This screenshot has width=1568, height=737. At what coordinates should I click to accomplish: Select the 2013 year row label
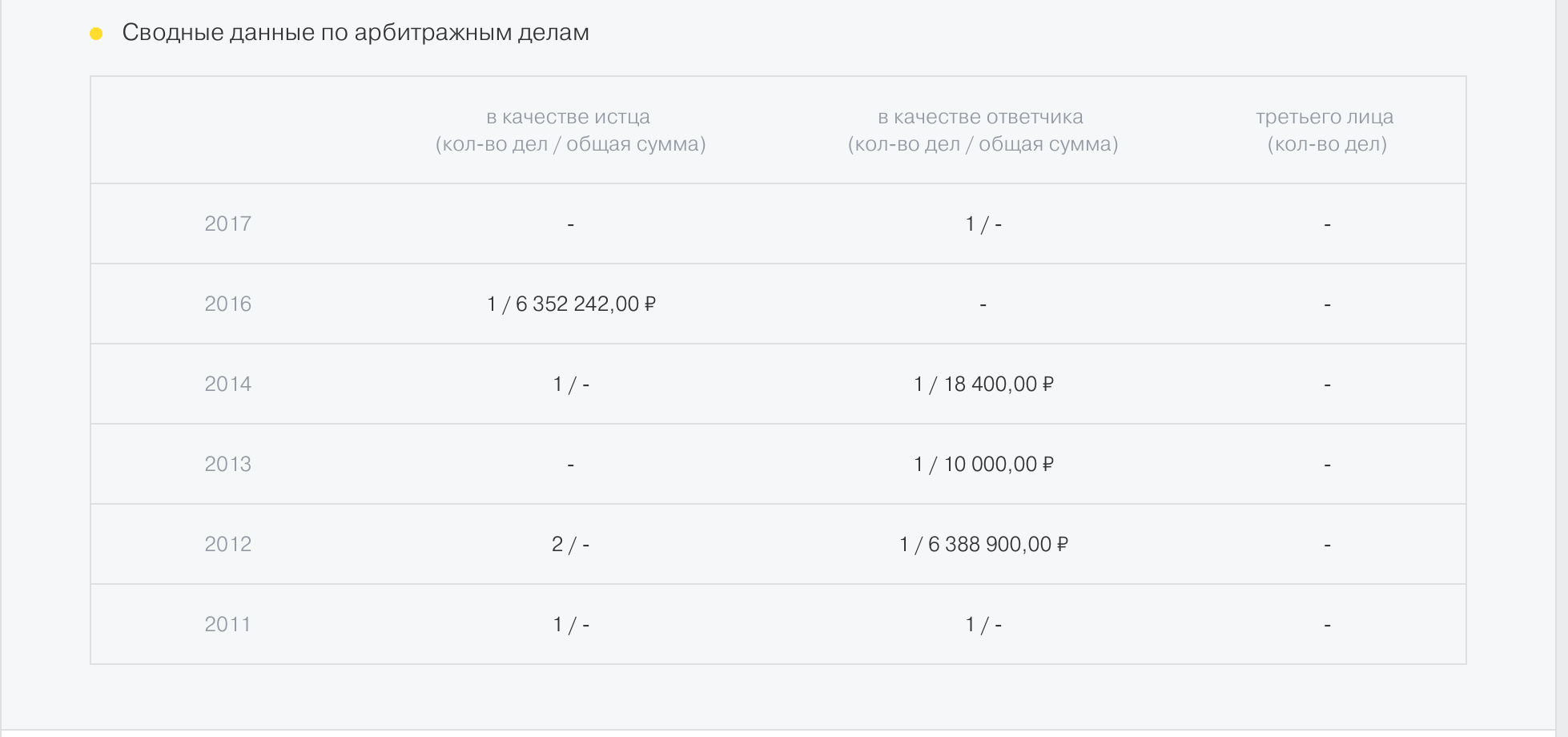tap(227, 464)
